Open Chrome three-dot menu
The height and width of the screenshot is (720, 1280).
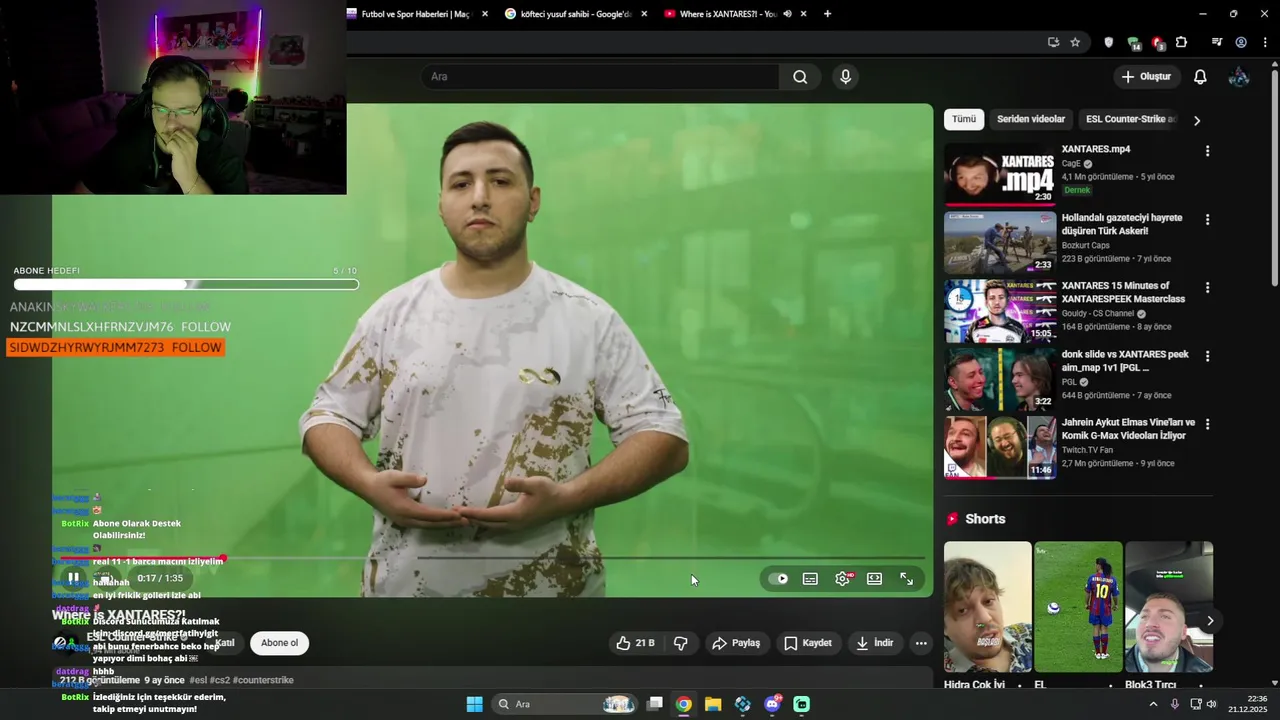(1265, 42)
